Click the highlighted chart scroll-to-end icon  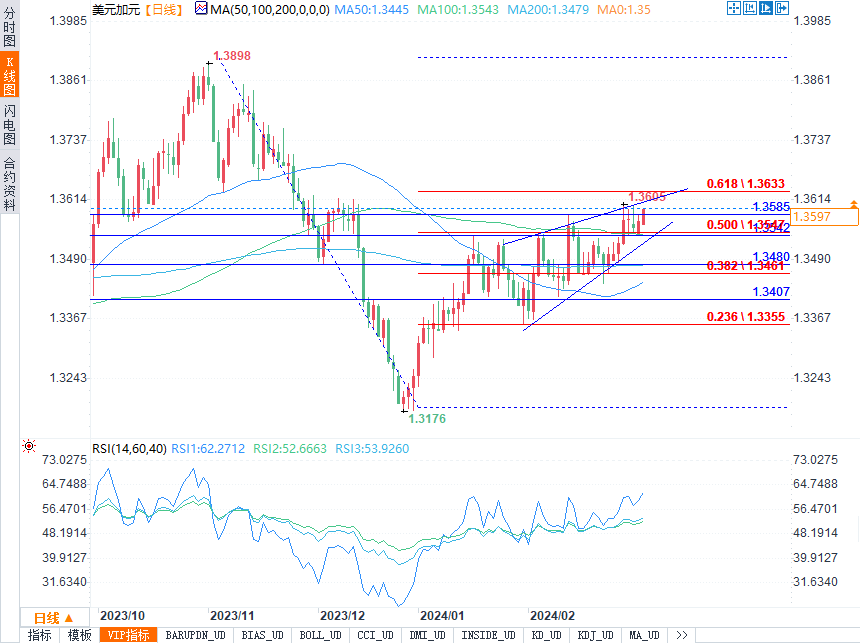coord(766,8)
